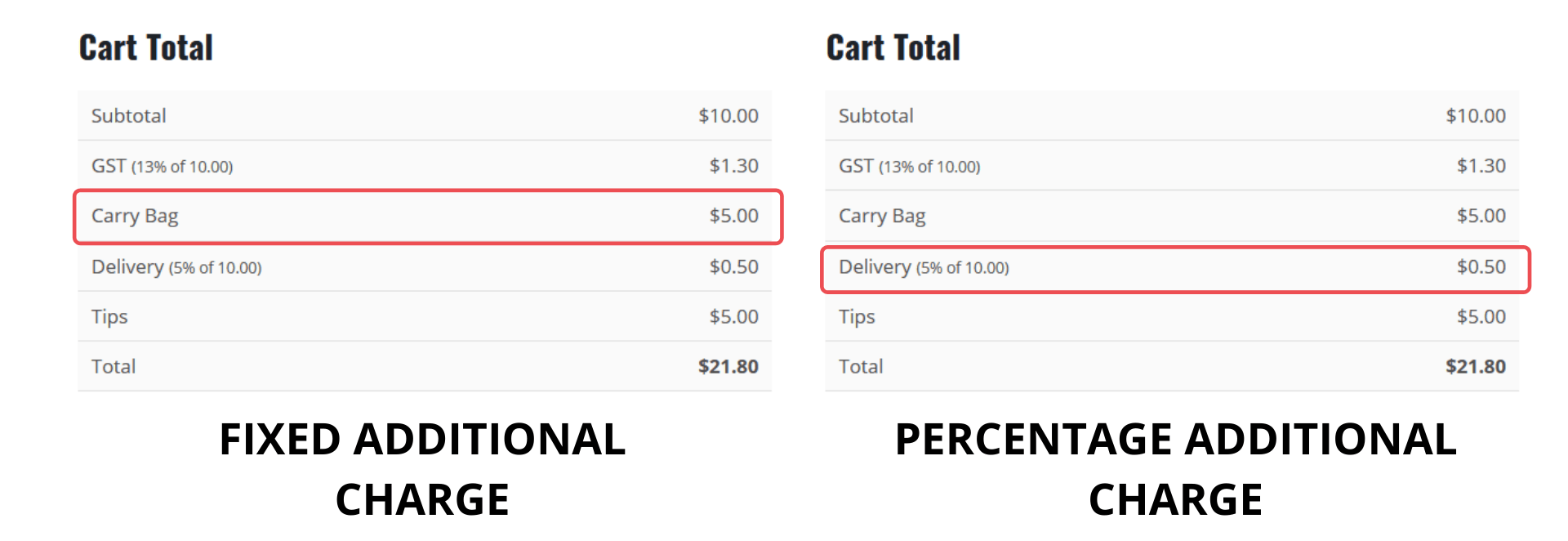1568x541 pixels.
Task: Select the highlighted Carry Bag row on left
Action: pos(428,217)
